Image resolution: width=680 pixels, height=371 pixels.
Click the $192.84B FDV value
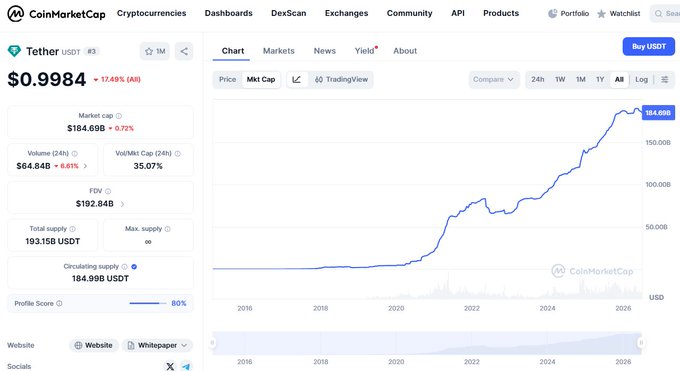coord(95,204)
